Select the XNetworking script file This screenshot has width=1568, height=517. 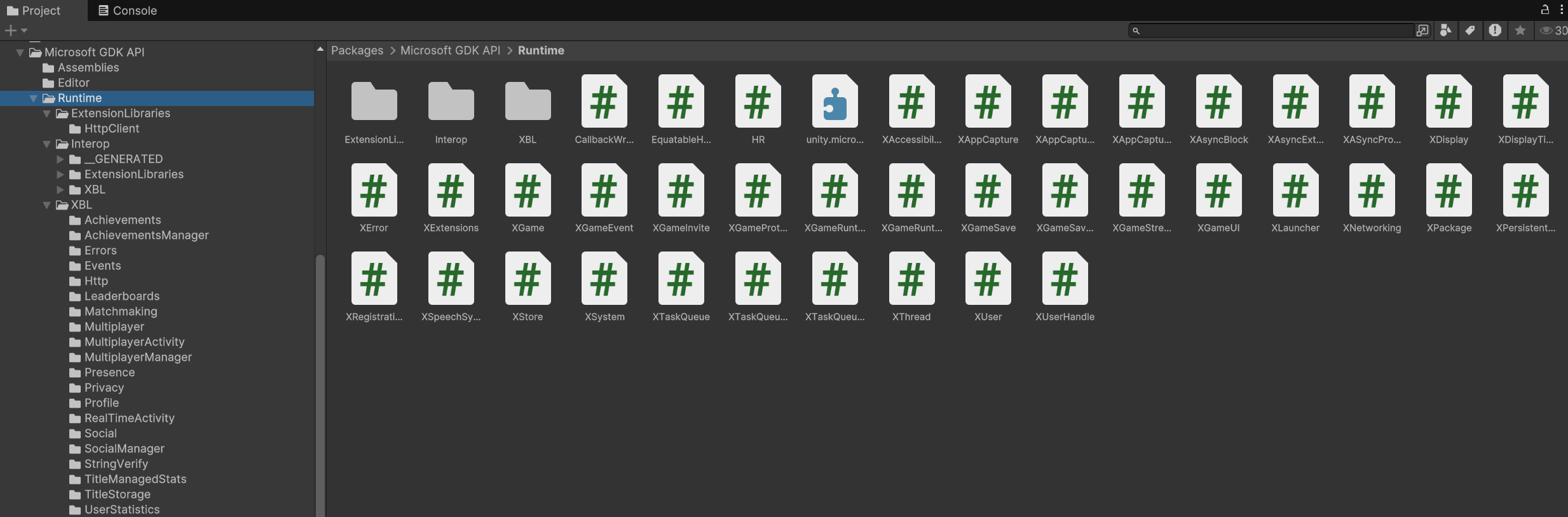[1372, 198]
